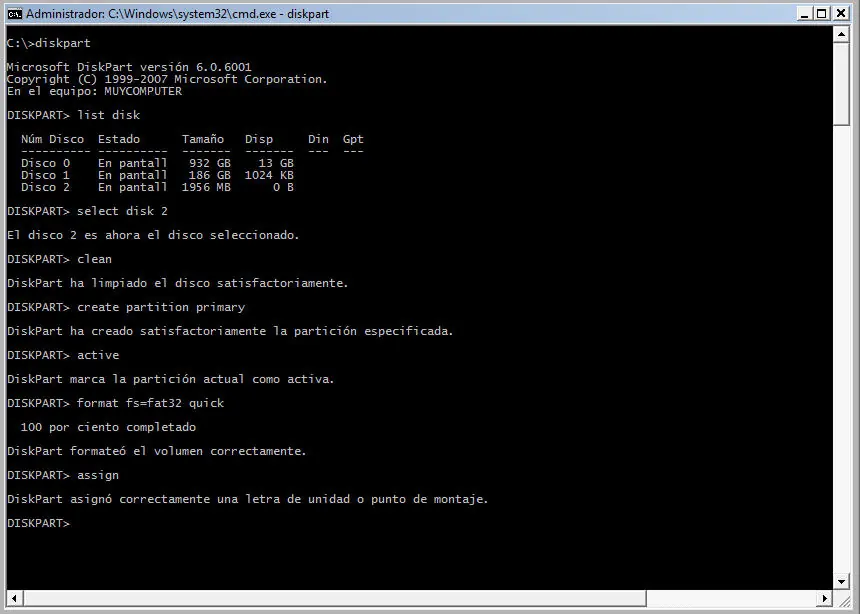Maximize the cmd.exe diskpart window
The height and width of the screenshot is (614, 860).
coord(822,14)
